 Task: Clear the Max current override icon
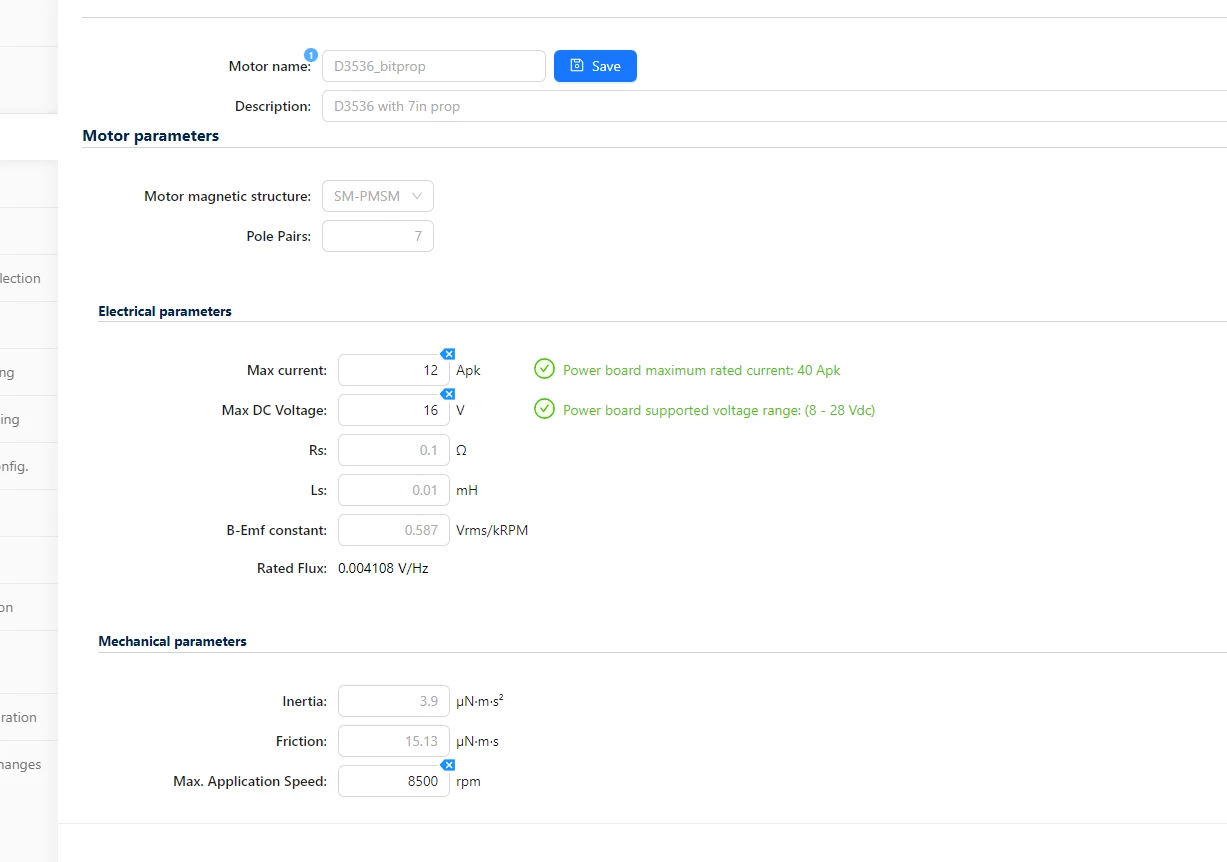[449, 354]
